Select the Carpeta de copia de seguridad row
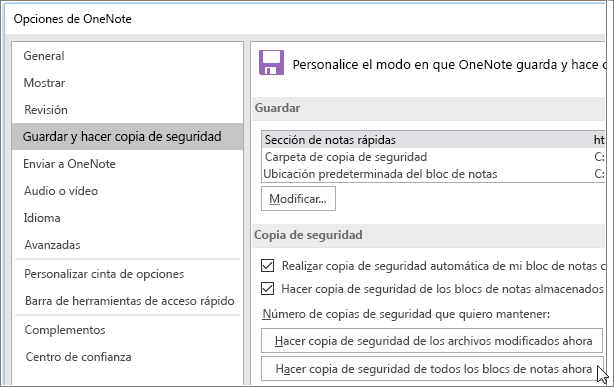 tap(433, 157)
